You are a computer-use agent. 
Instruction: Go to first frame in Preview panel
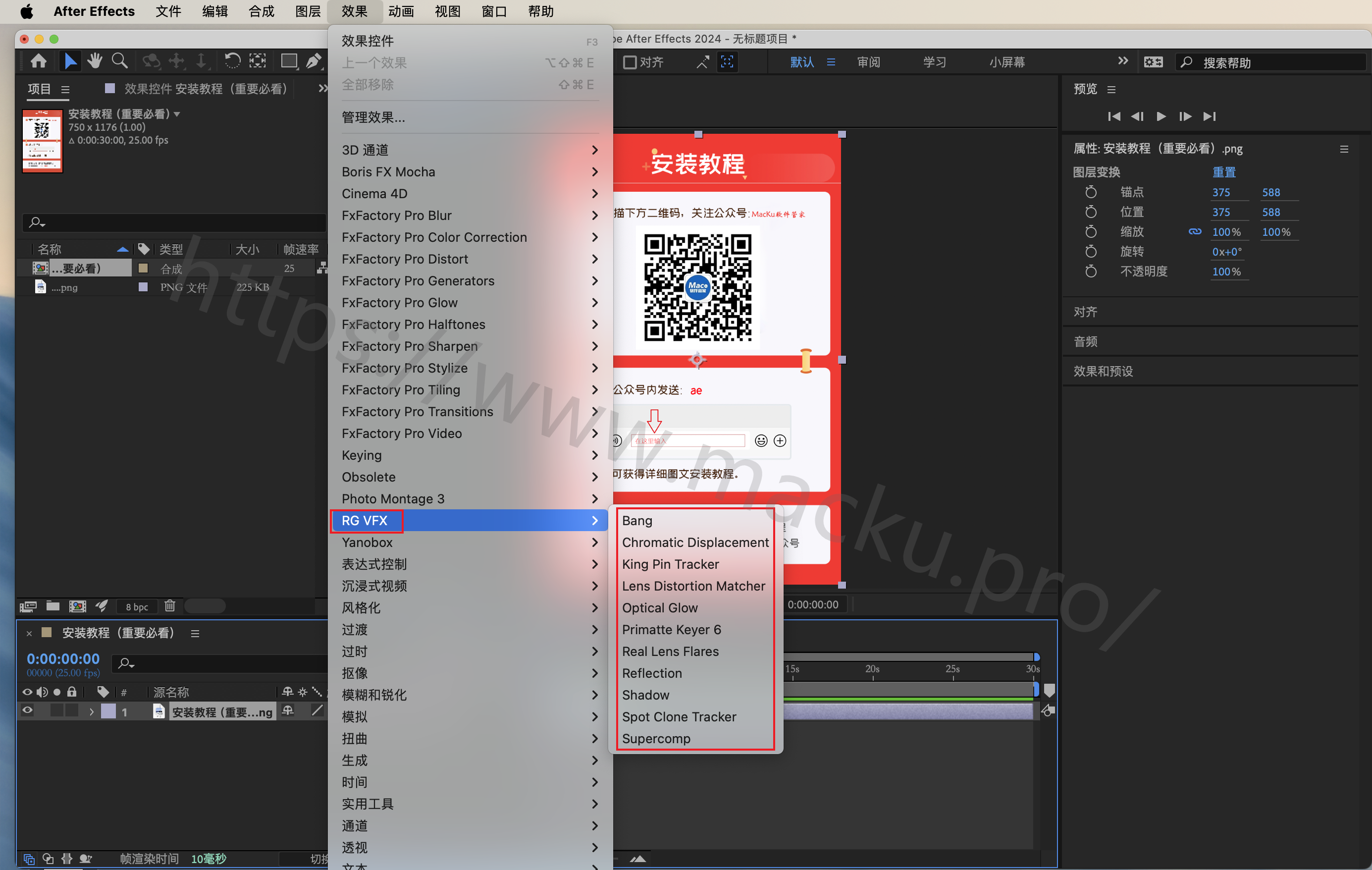tap(1114, 116)
